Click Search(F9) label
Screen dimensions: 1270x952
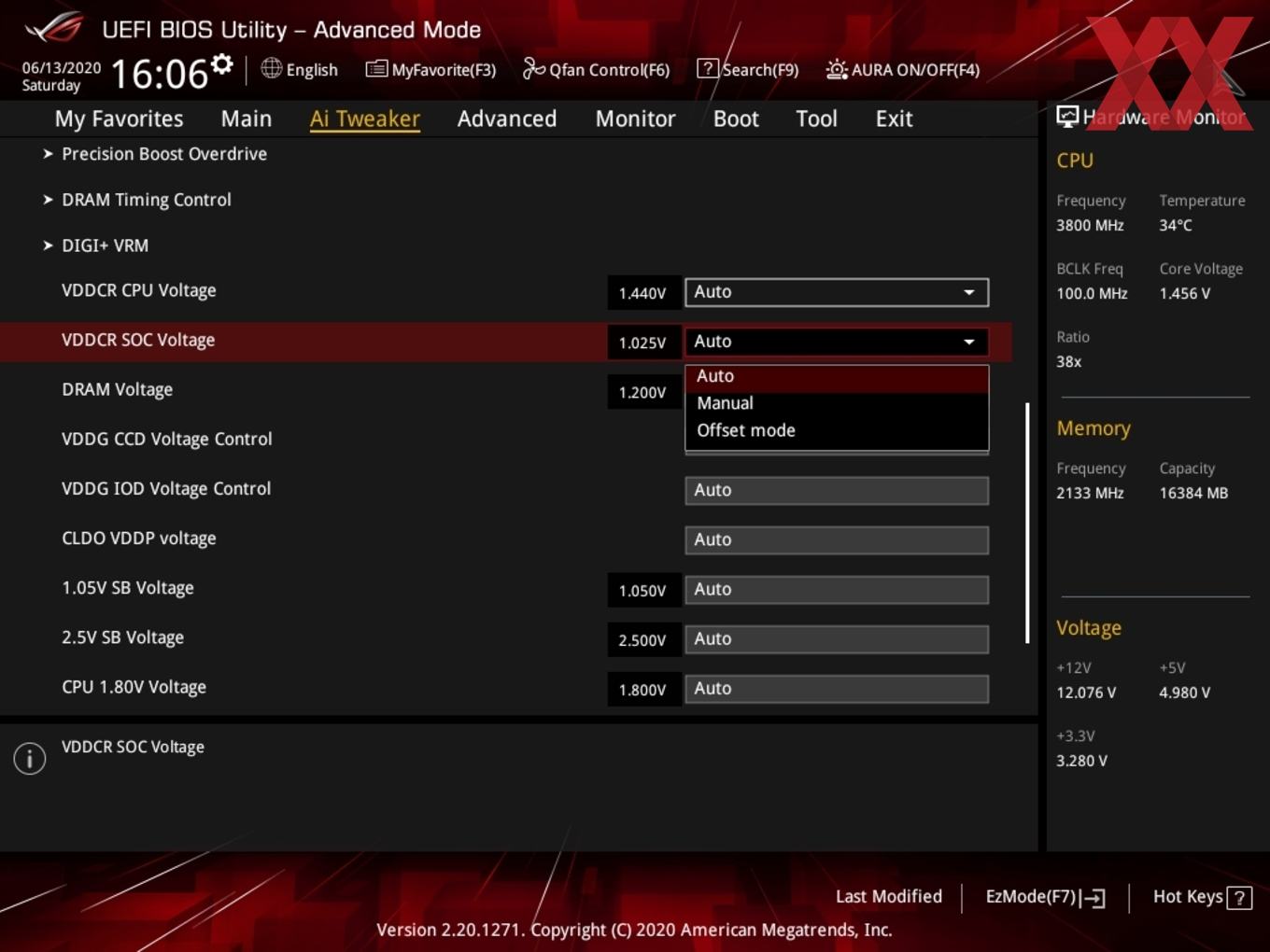coord(760,70)
